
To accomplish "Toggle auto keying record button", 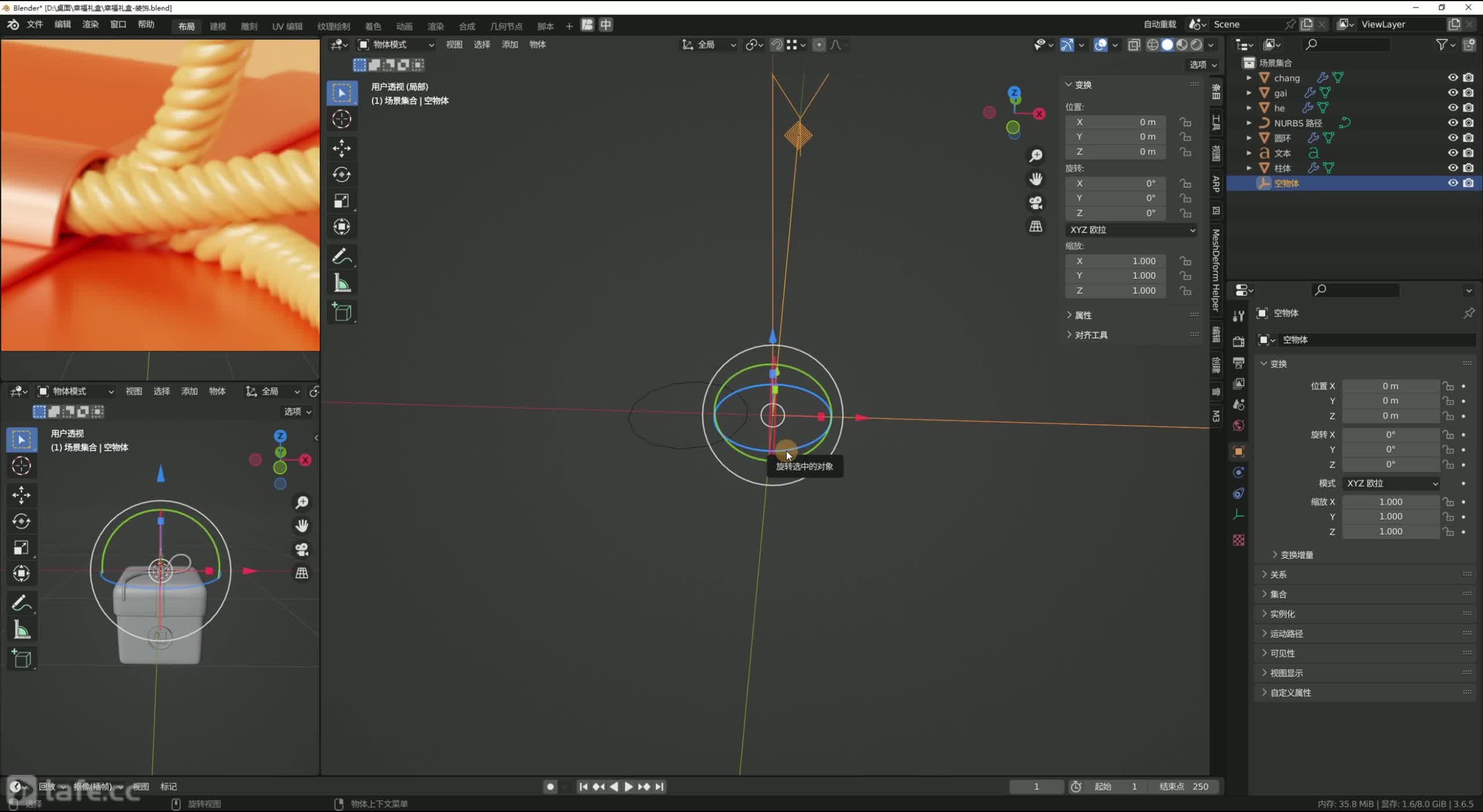I will (550, 787).
